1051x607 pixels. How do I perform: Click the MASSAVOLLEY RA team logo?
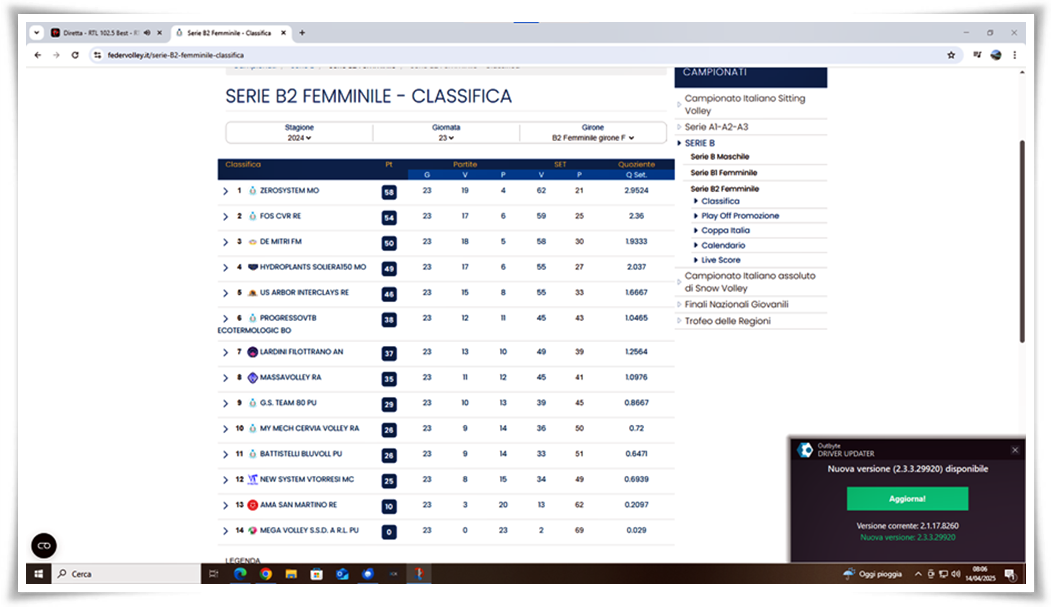click(253, 377)
